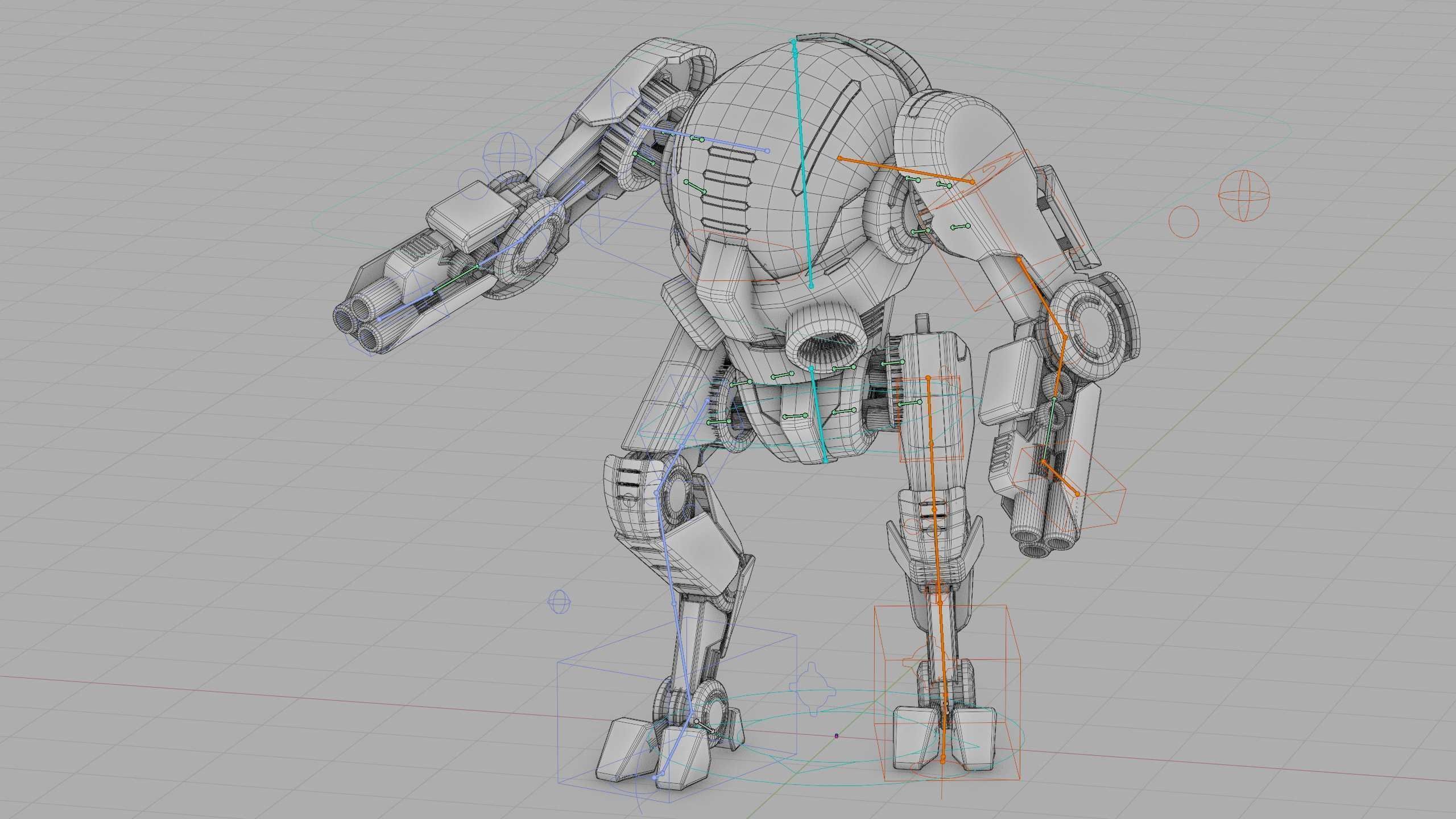Image resolution: width=1456 pixels, height=819 pixels.
Task: Select the orange hand bone on the lowered gun
Action: coord(1060,478)
